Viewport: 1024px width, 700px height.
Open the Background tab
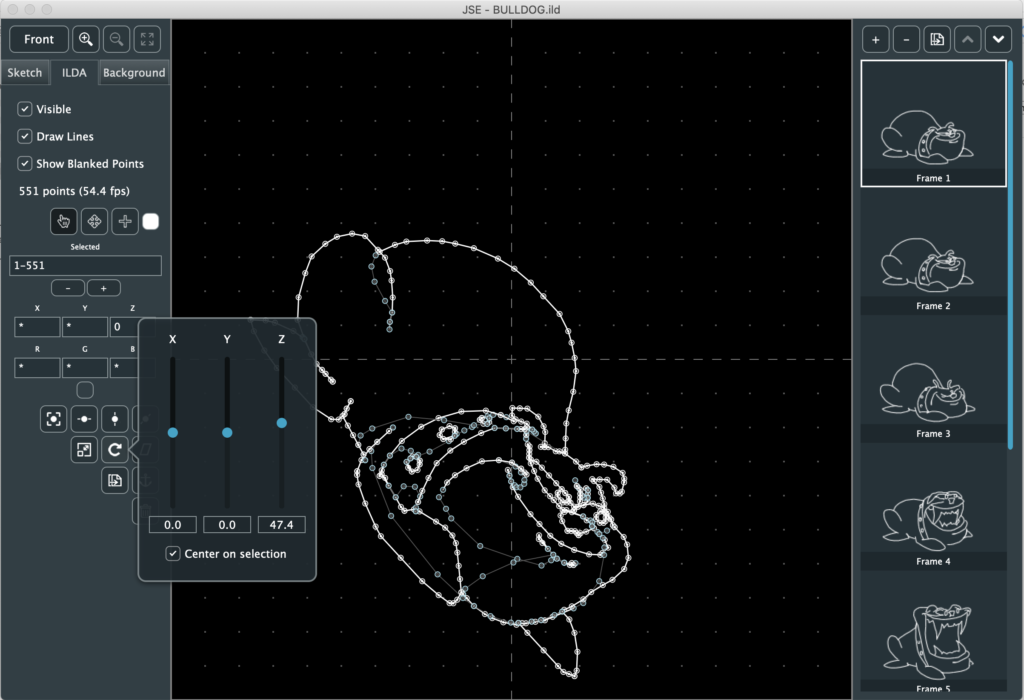(x=134, y=73)
